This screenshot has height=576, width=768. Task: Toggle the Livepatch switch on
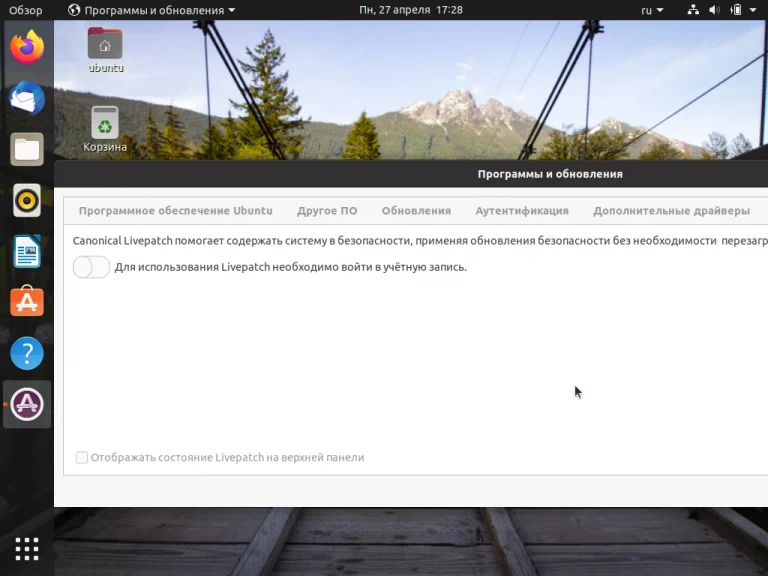91,267
